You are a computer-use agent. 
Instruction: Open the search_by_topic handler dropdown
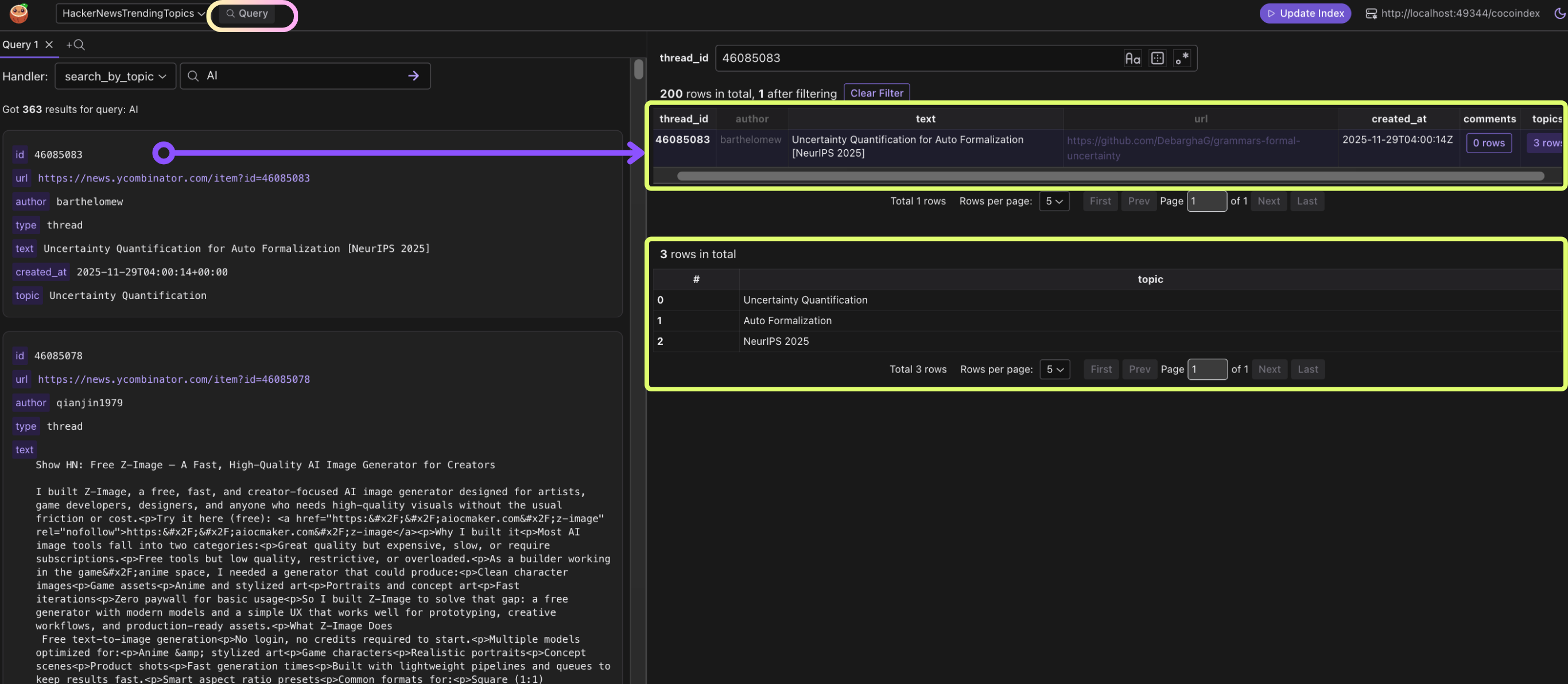[115, 77]
